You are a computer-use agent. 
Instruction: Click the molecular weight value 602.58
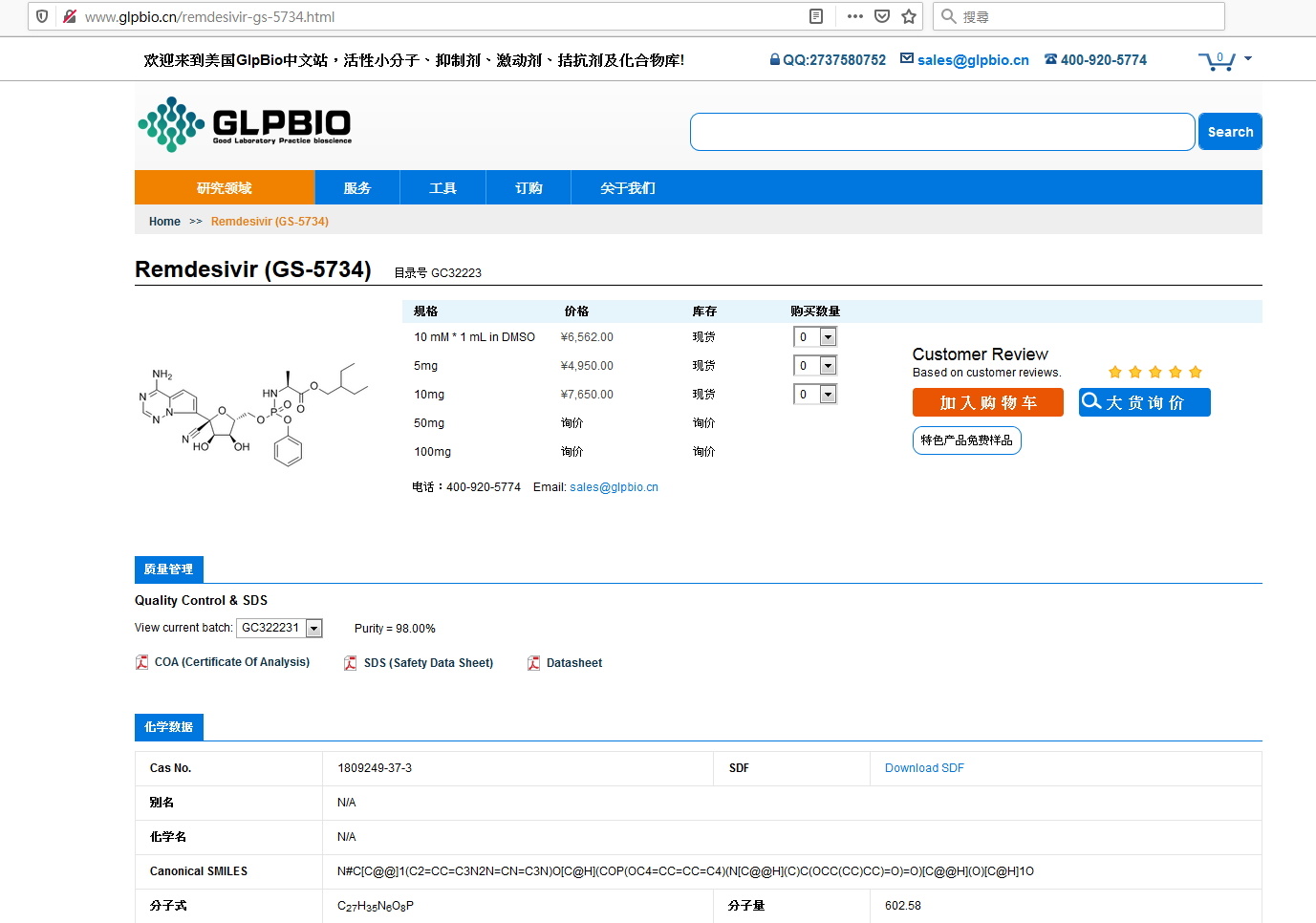903,906
